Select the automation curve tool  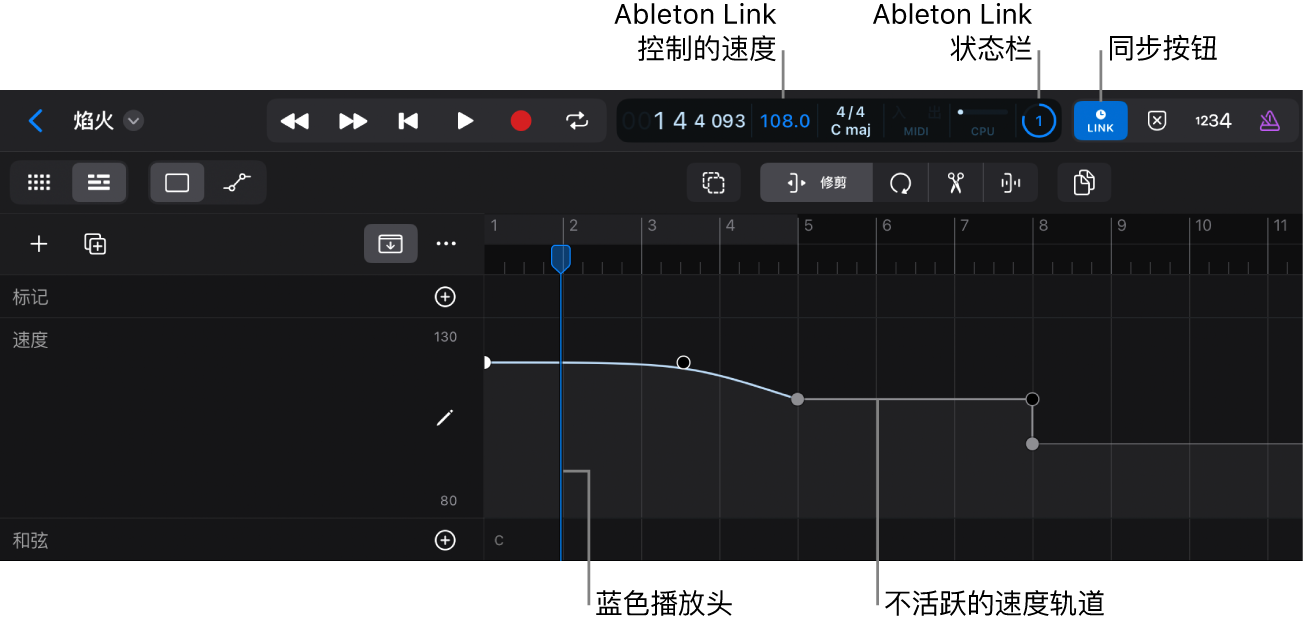click(236, 182)
